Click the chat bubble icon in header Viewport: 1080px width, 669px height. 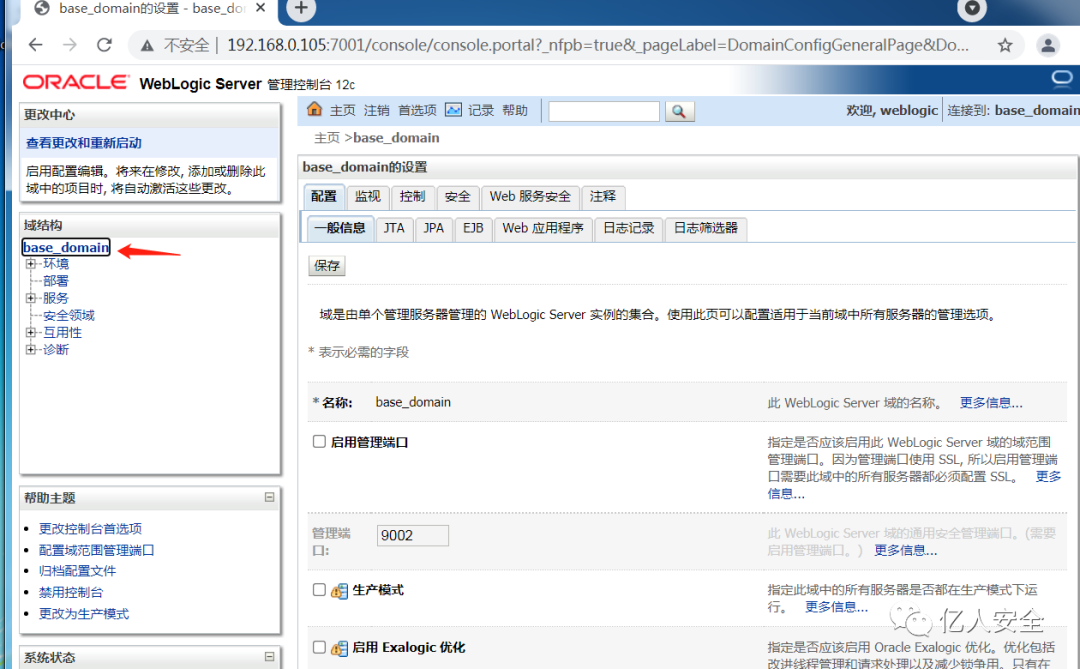[x=1061, y=79]
